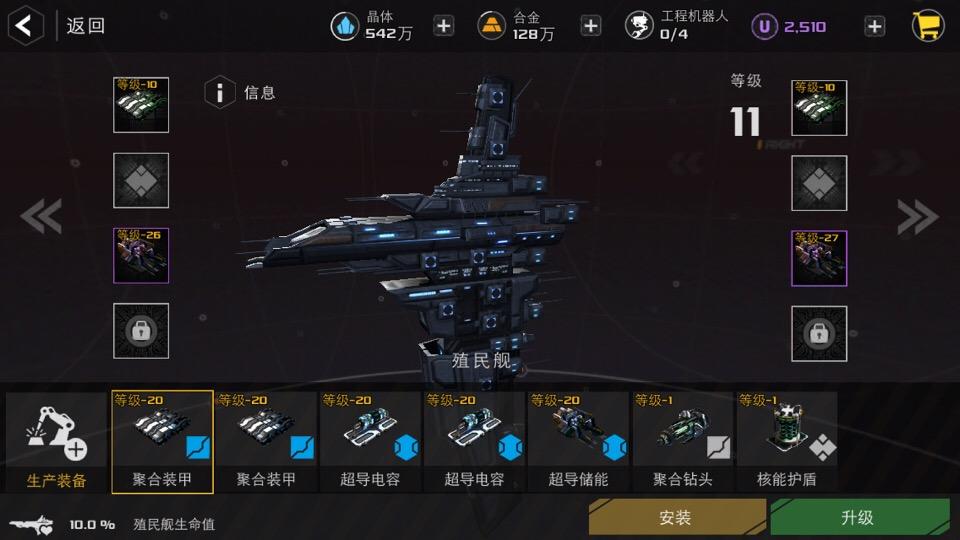Screen dimensions: 960x540
Task: Select the 超导储能 equipment item
Action: [579, 442]
